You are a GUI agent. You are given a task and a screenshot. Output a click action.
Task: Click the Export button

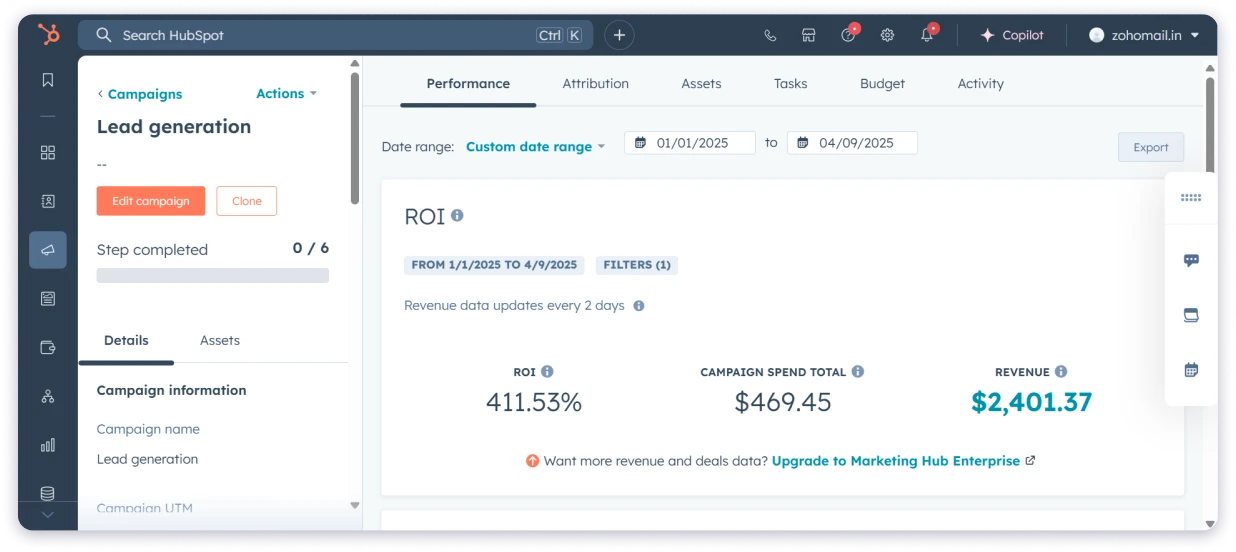coord(1151,147)
